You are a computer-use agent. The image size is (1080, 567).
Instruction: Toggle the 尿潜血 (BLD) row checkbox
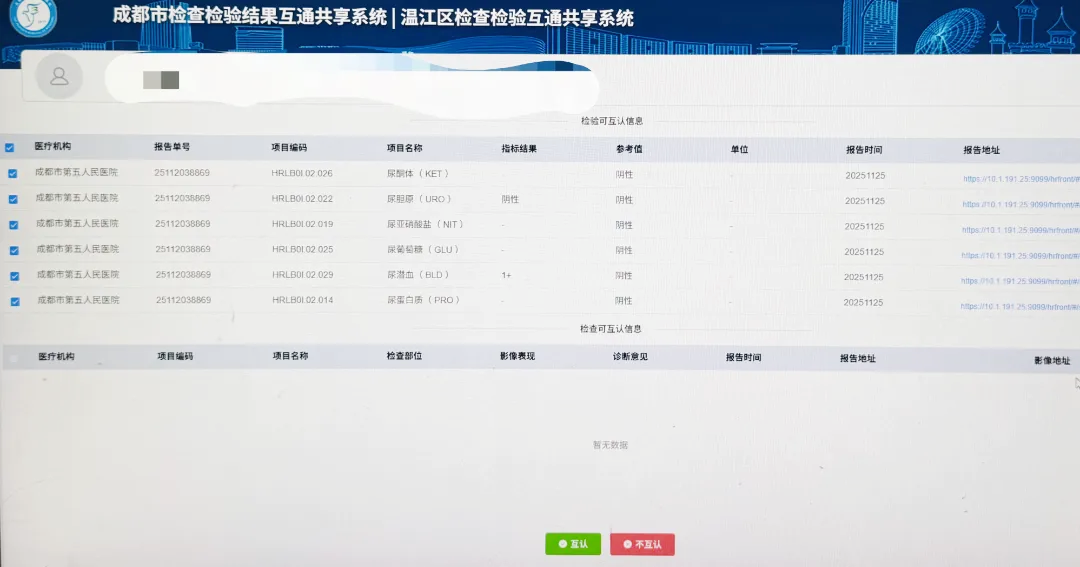point(15,276)
